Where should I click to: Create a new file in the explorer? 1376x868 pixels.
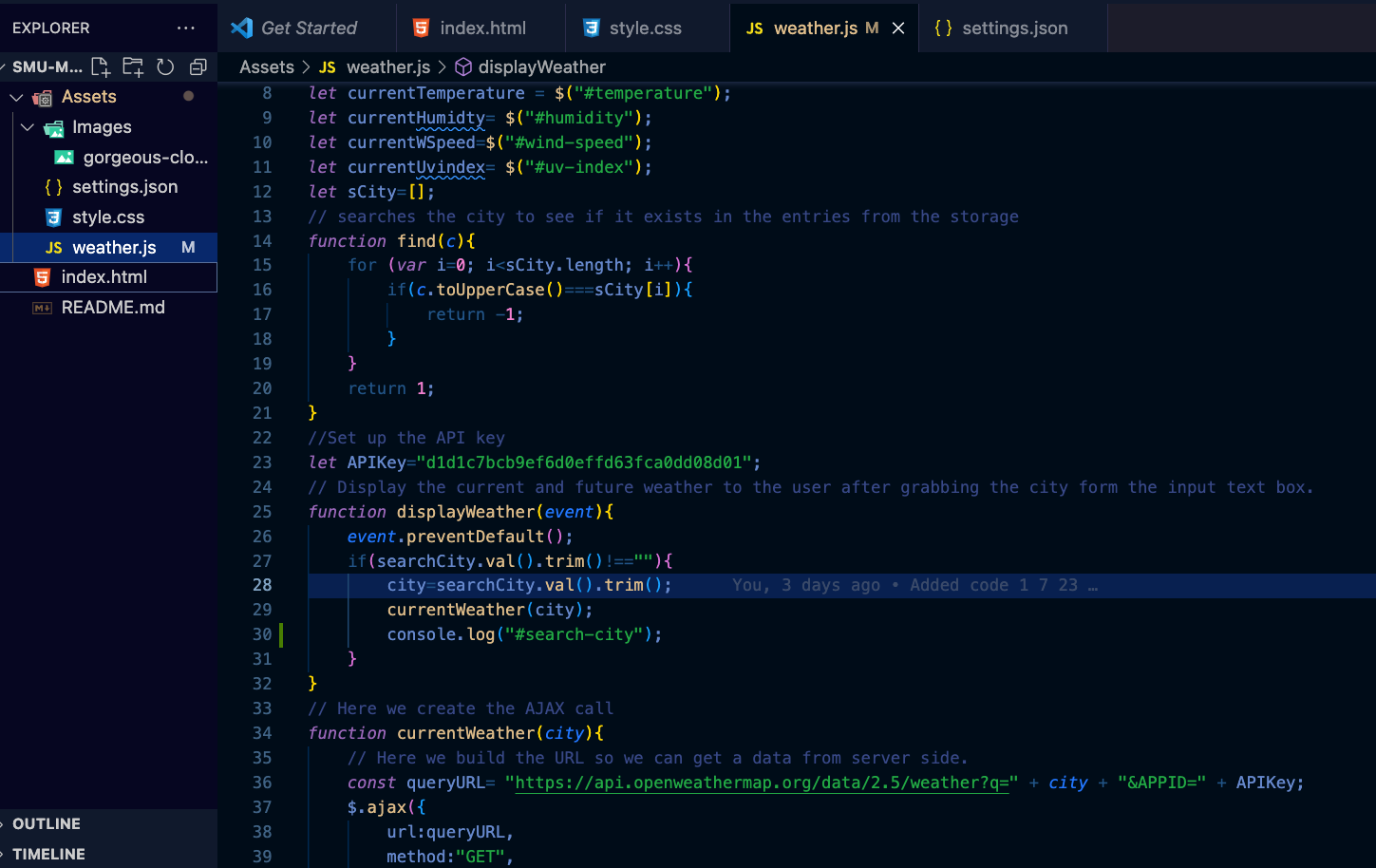pyautogui.click(x=100, y=66)
